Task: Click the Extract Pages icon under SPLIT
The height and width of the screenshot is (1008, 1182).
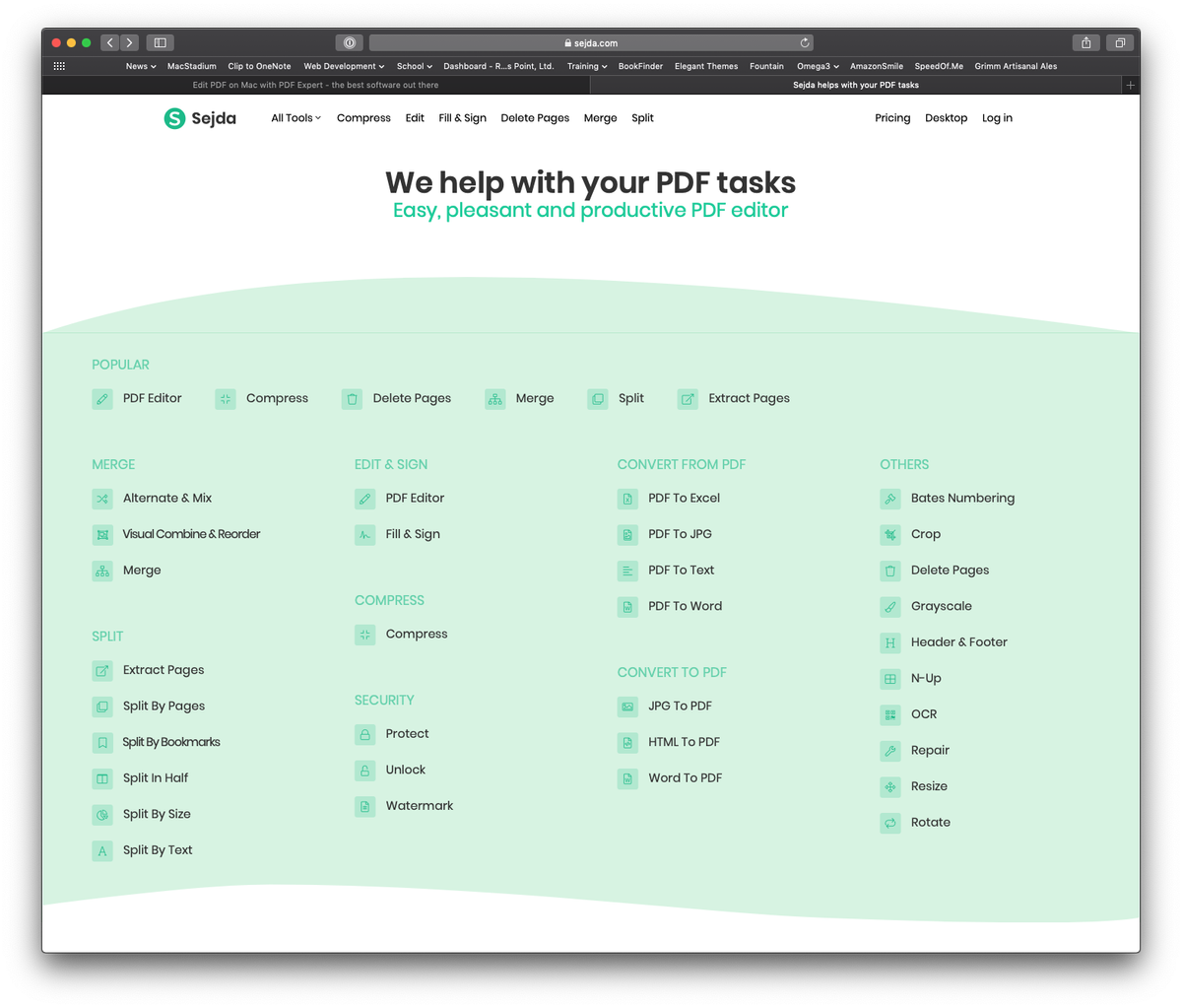Action: [102, 670]
